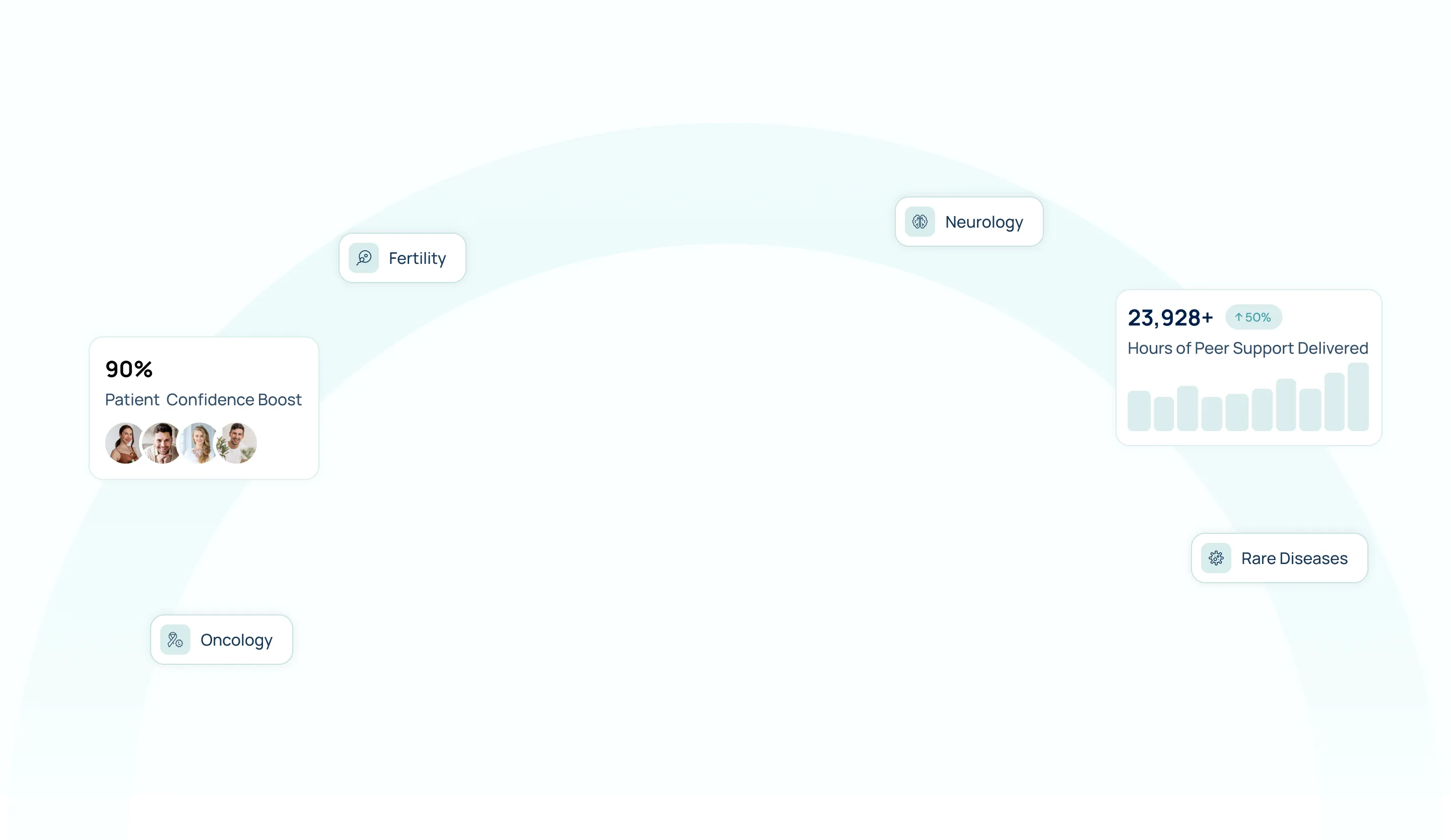
Task: Select the Oncology label
Action: tap(236, 640)
